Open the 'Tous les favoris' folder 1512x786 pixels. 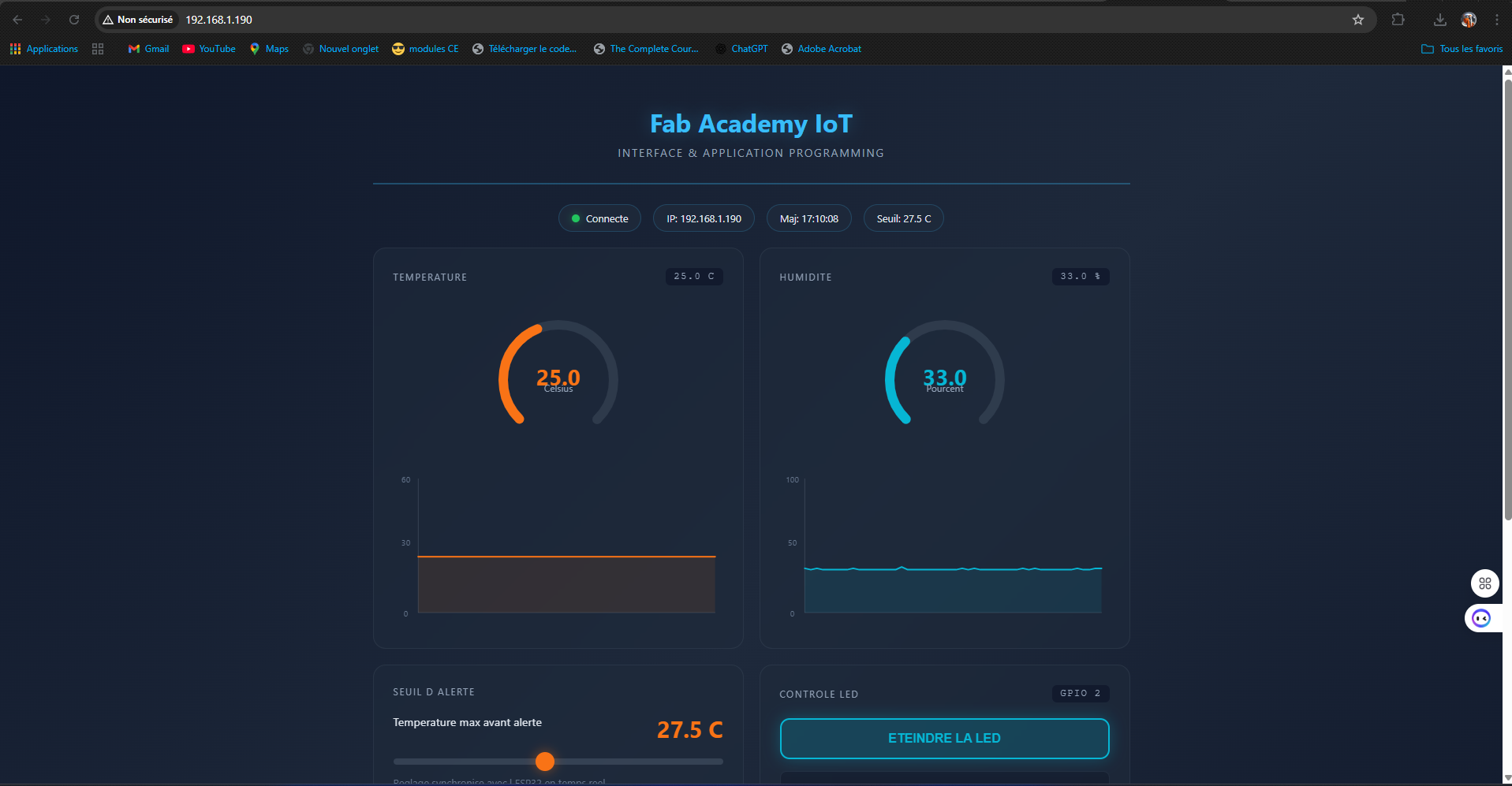tap(1462, 49)
